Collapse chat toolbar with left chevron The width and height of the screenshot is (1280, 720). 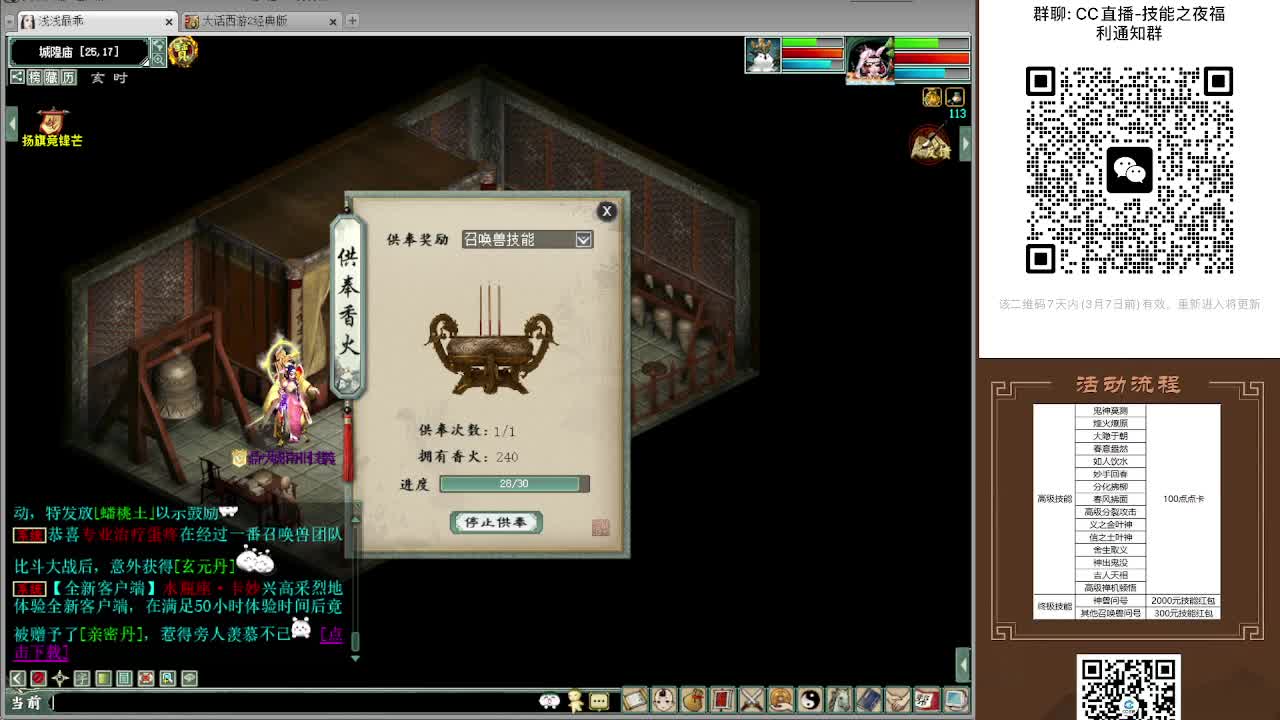coord(17,678)
